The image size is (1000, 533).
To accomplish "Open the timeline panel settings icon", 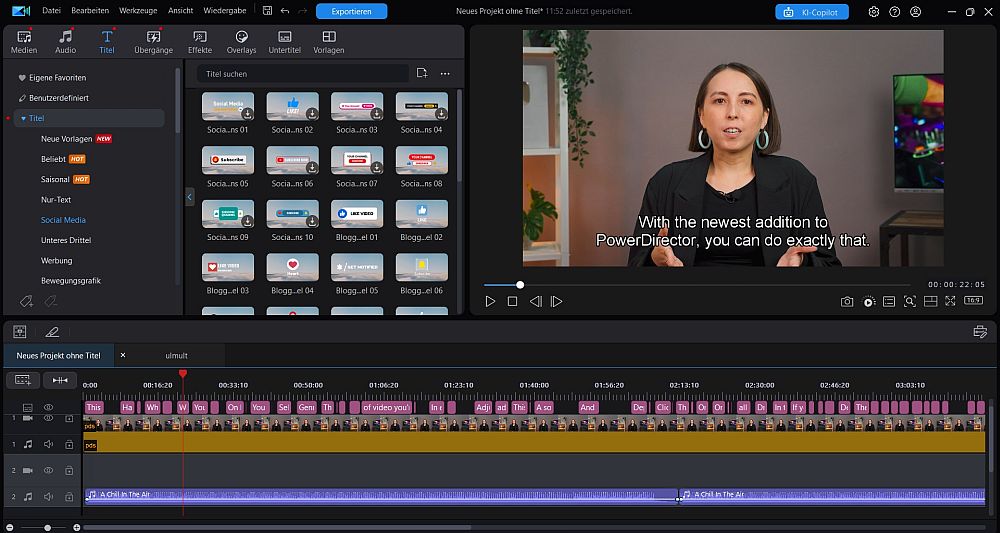I will 980,332.
